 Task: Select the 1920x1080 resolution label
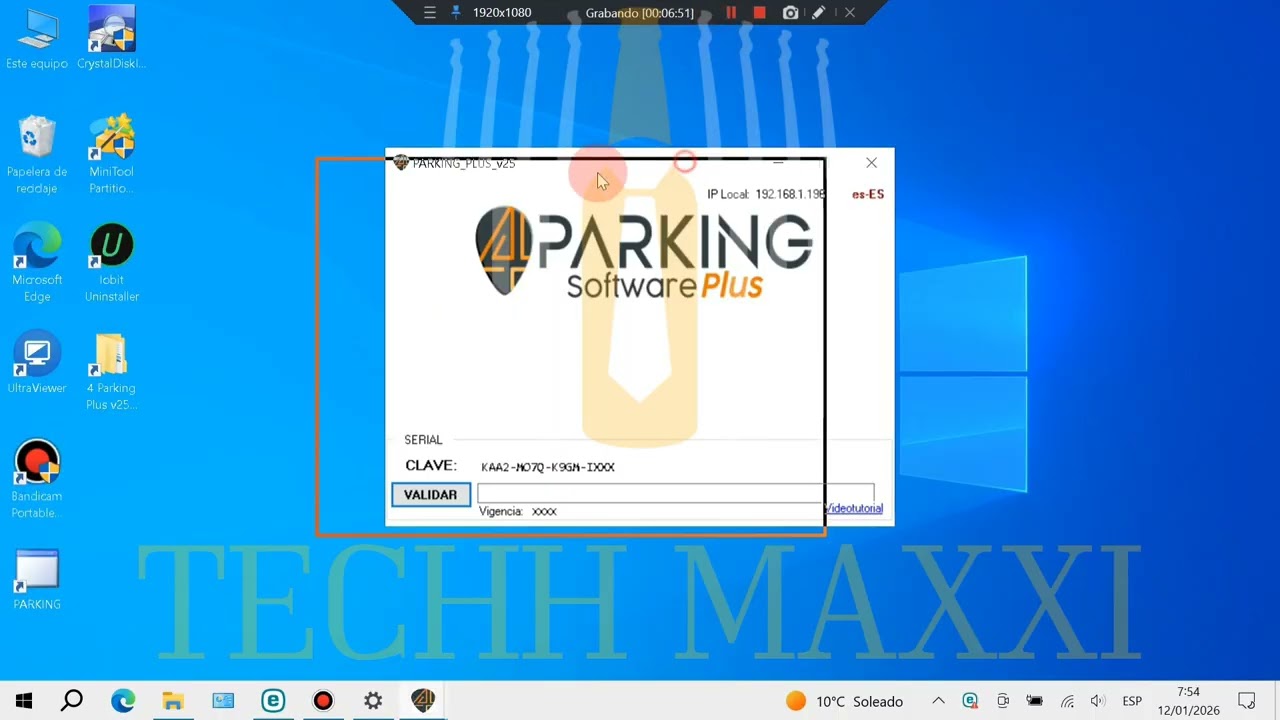[502, 13]
